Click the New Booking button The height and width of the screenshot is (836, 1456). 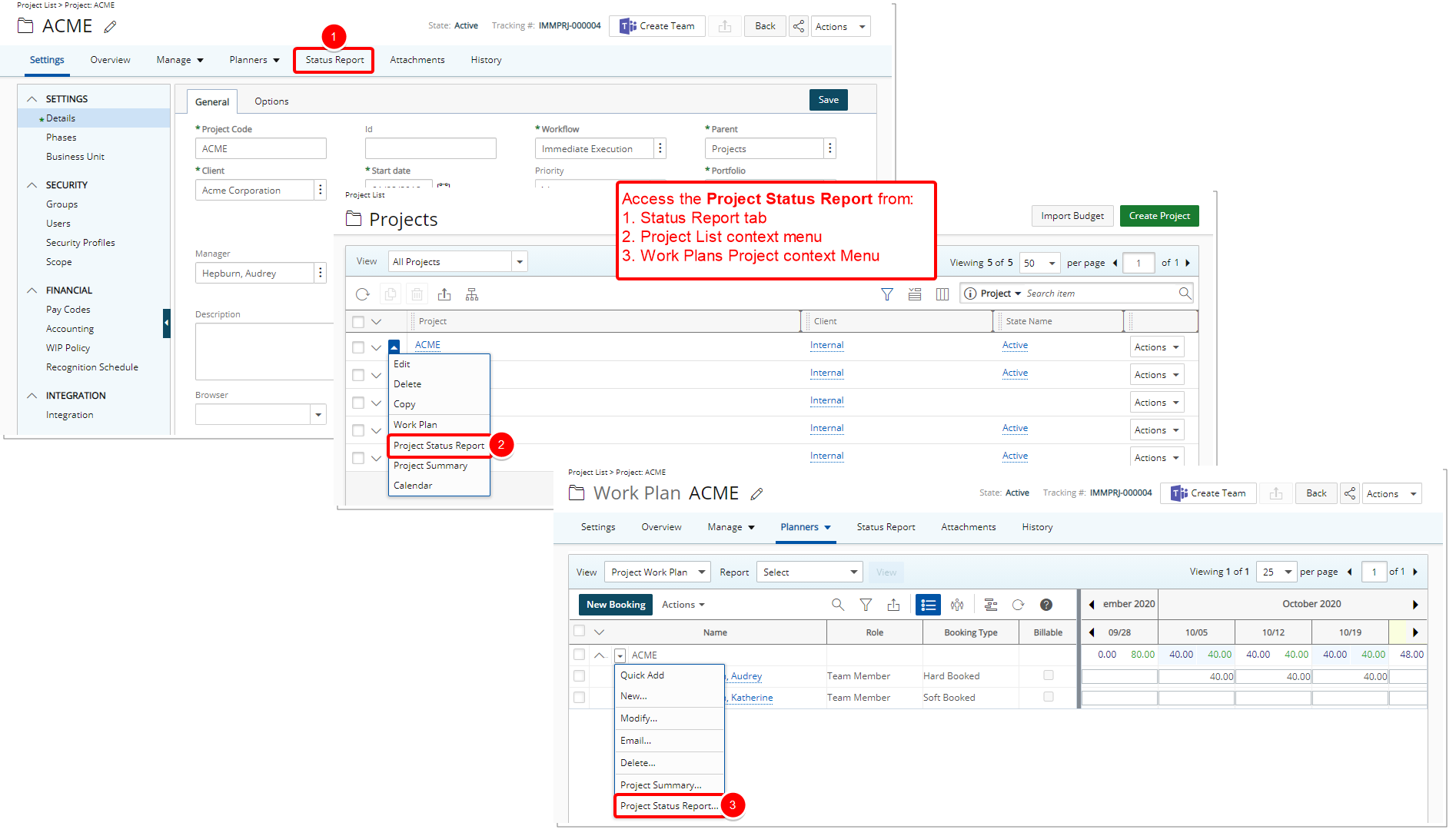[615, 605]
